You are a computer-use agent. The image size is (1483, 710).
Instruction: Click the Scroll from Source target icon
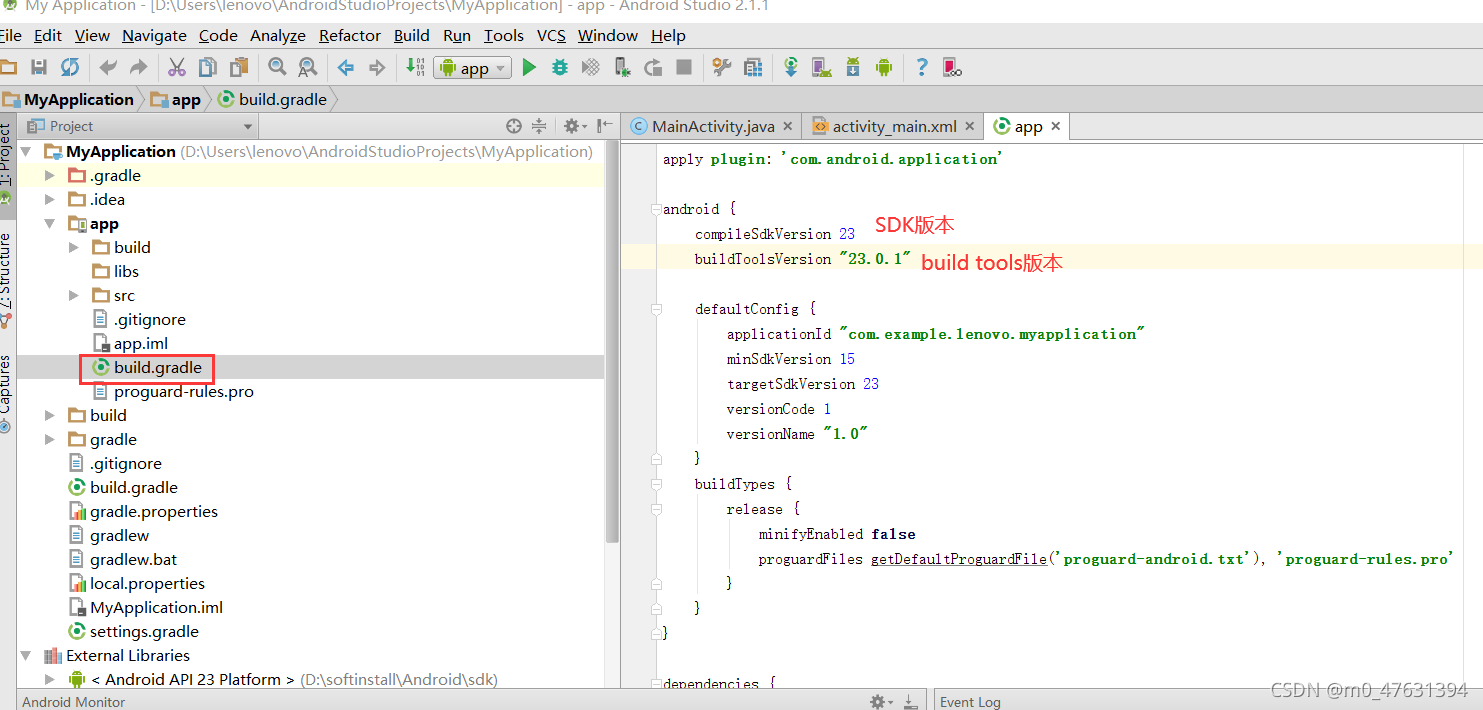tap(514, 126)
